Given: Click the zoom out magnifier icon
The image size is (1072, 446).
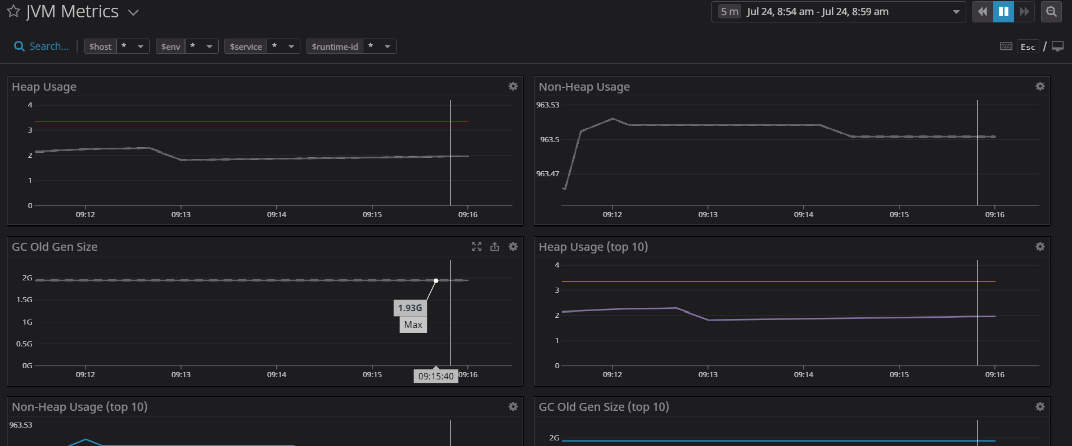Looking at the screenshot, I should tap(1051, 12).
